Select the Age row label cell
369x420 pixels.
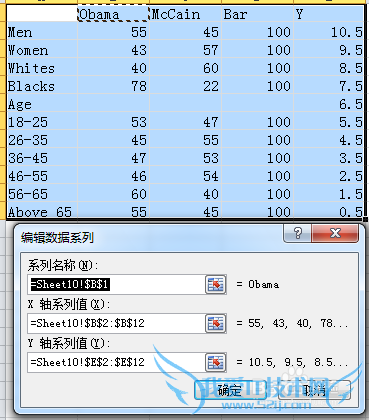point(42,104)
